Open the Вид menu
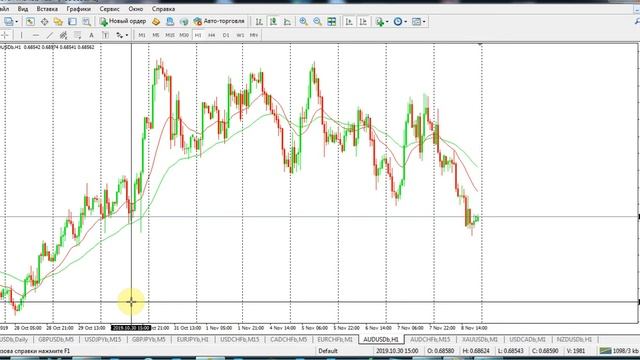Screen dimensions: 640x360 pos(23,9)
